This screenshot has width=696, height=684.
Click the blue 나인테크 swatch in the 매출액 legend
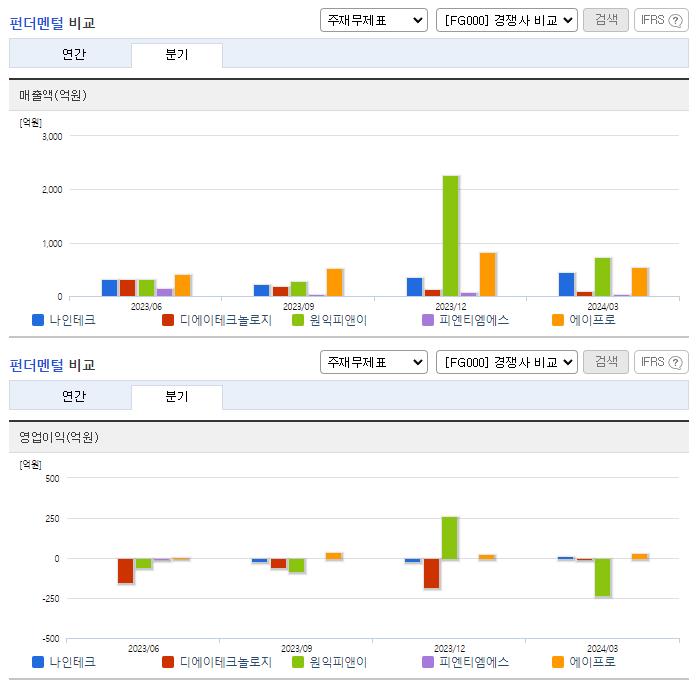(x=38, y=320)
